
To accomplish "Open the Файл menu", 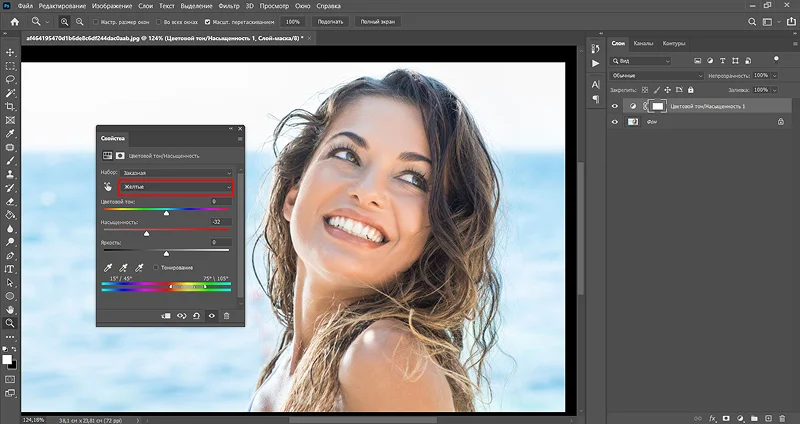I will pos(25,6).
